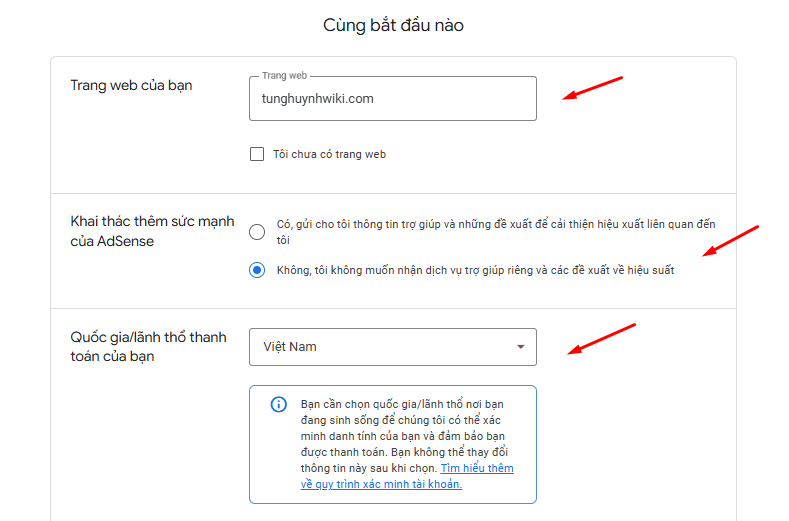Select the 'Có, gửi cho tôi thông tin' radio option

(257, 232)
